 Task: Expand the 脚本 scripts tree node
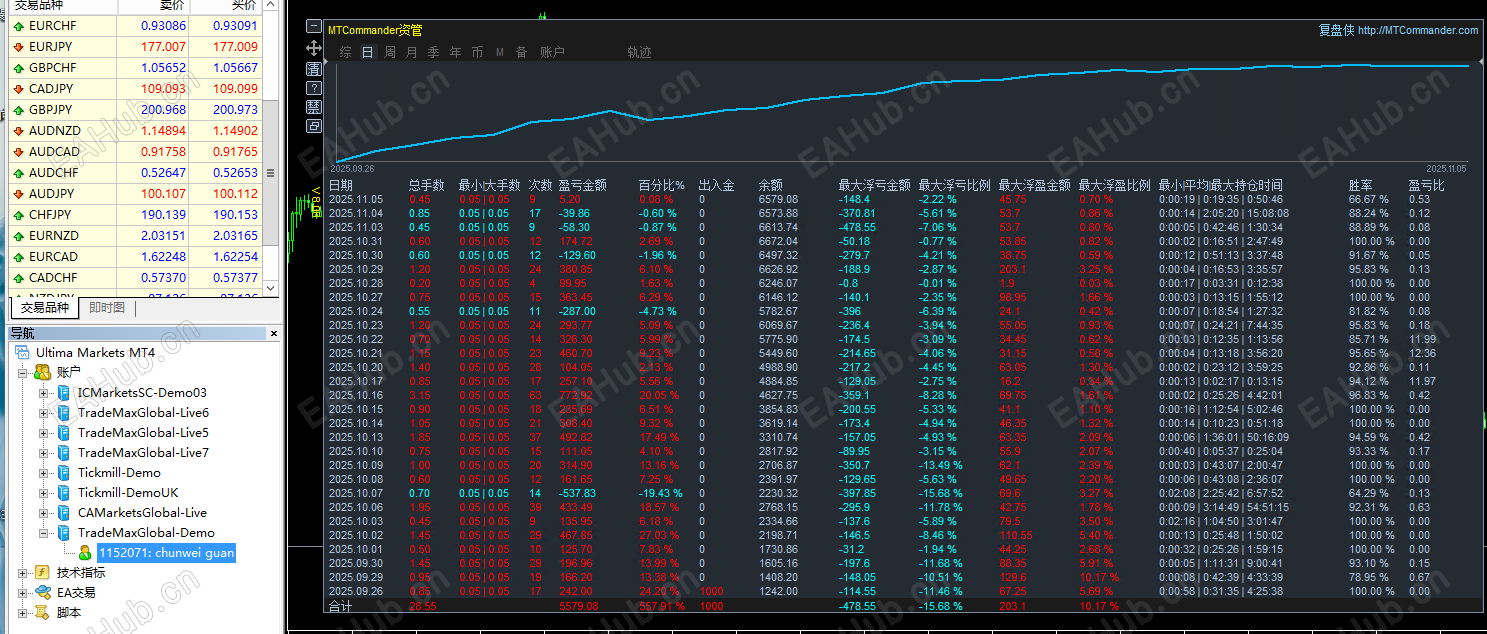23,613
